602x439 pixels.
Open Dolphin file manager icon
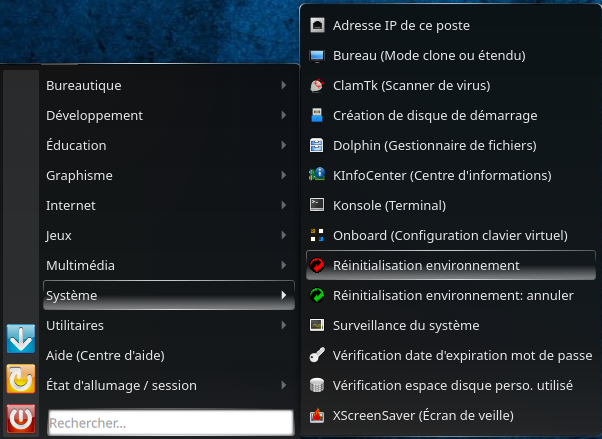317,145
